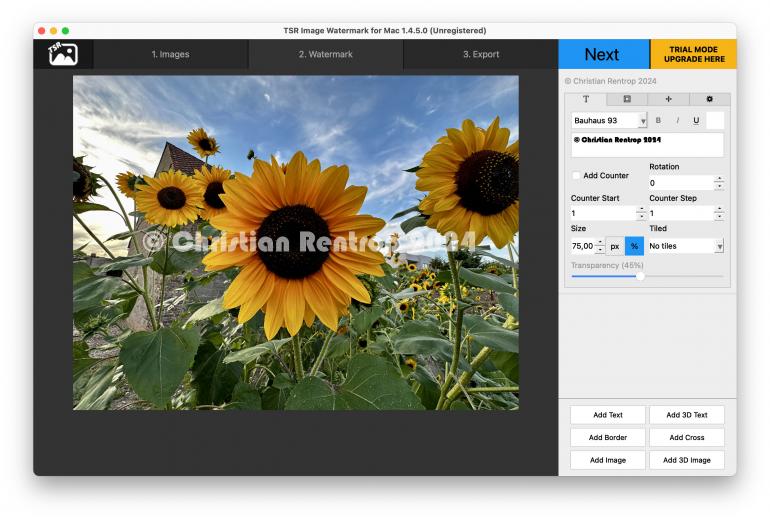Click the Size stepper arrows
This screenshot has height=520, width=770.
click(600, 246)
